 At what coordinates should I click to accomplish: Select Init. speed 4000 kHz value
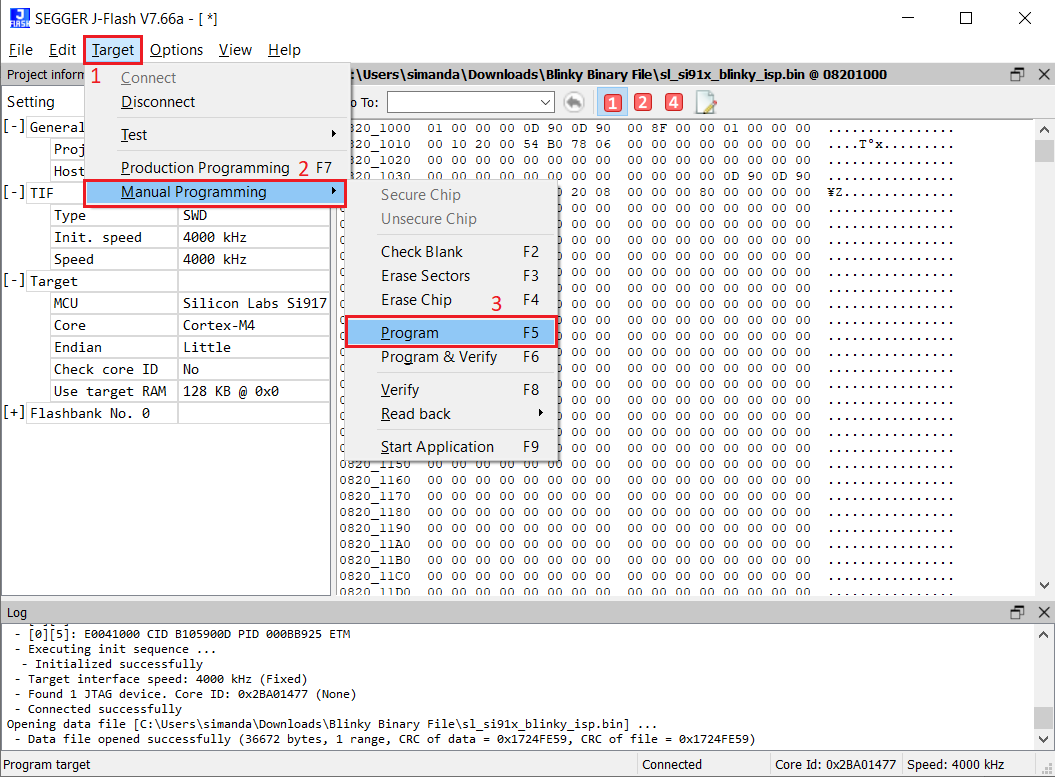click(x=254, y=237)
